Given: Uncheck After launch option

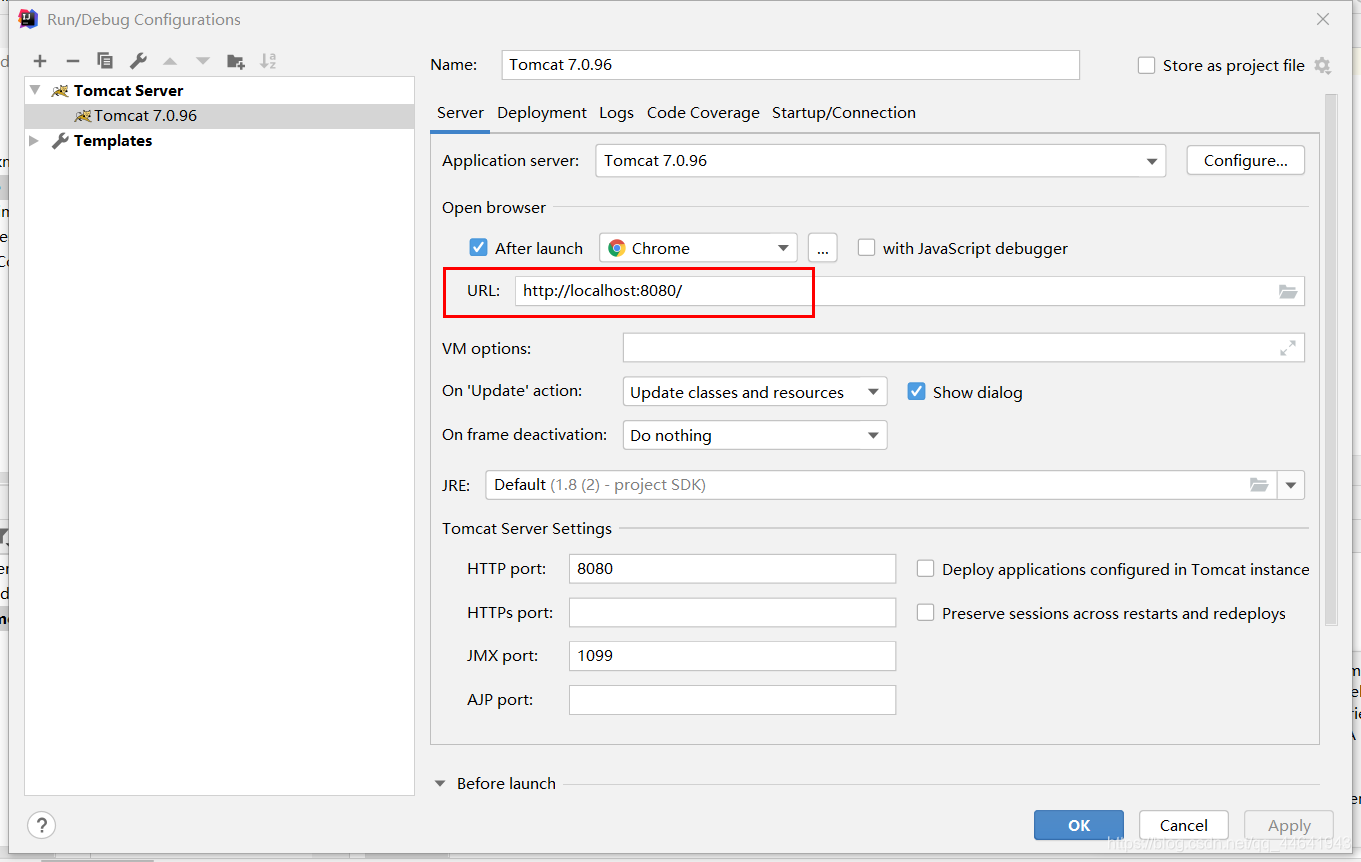Looking at the screenshot, I should click(479, 247).
